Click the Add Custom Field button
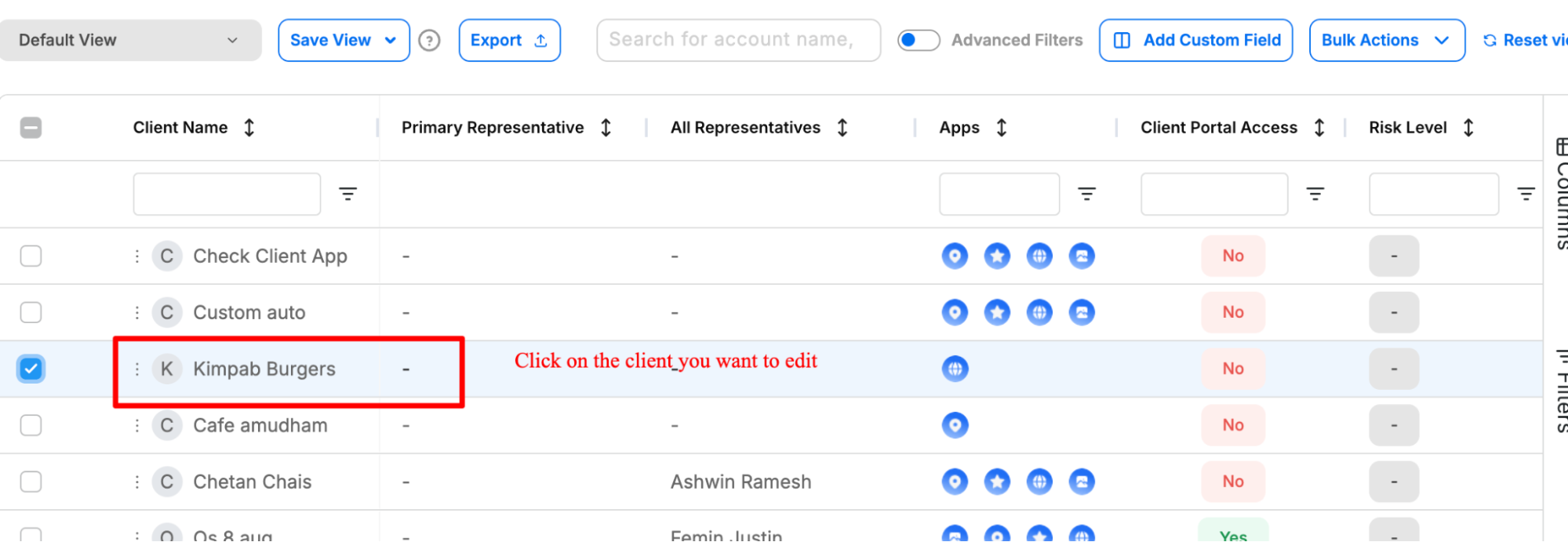 (1195, 40)
